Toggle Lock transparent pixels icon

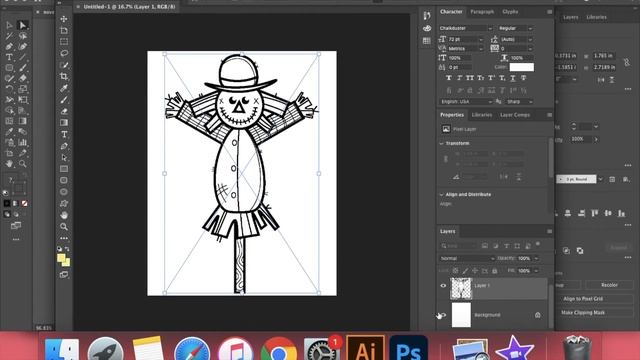456,271
